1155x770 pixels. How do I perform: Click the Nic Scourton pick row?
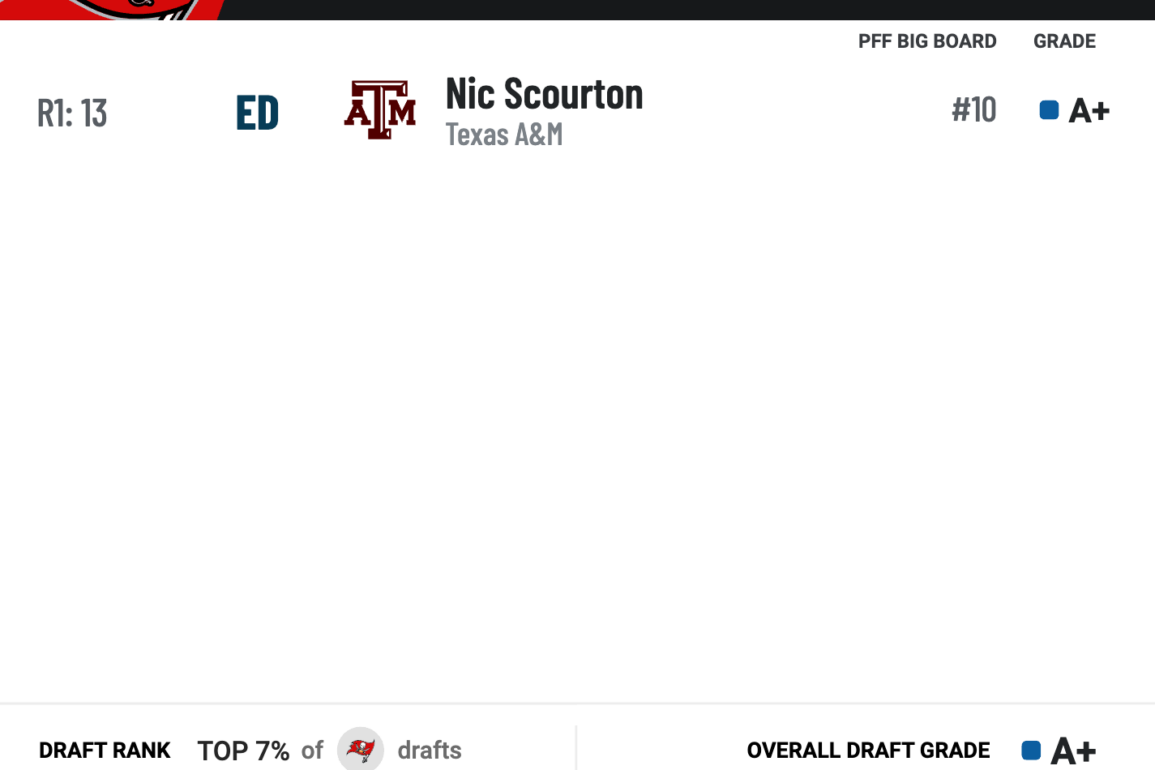pyautogui.click(x=578, y=111)
